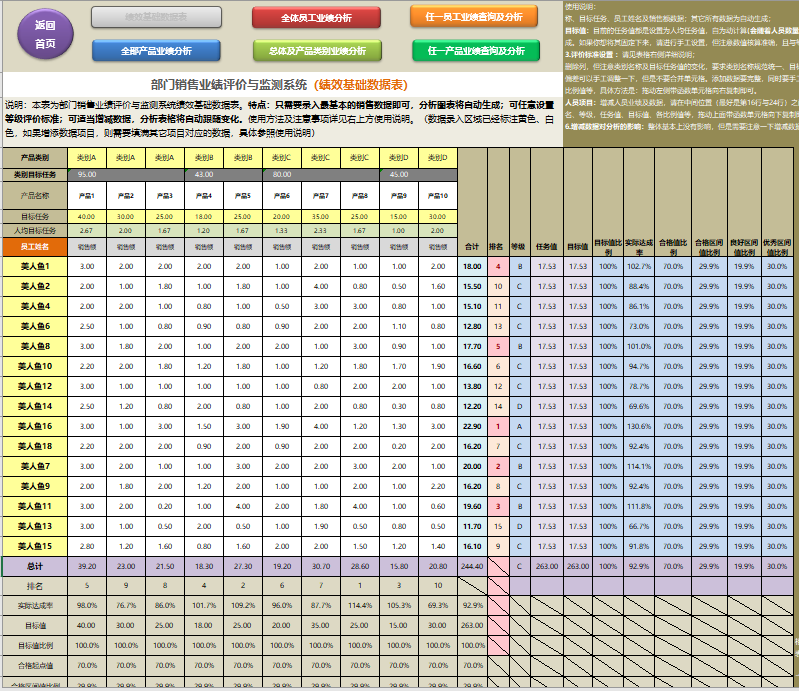The width and height of the screenshot is (799, 691).
Task: Select the 等级 column header
Action: click(519, 247)
